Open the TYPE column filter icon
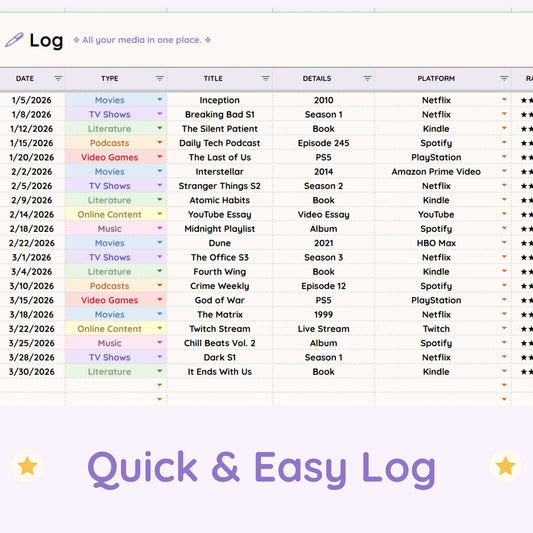 (x=159, y=79)
